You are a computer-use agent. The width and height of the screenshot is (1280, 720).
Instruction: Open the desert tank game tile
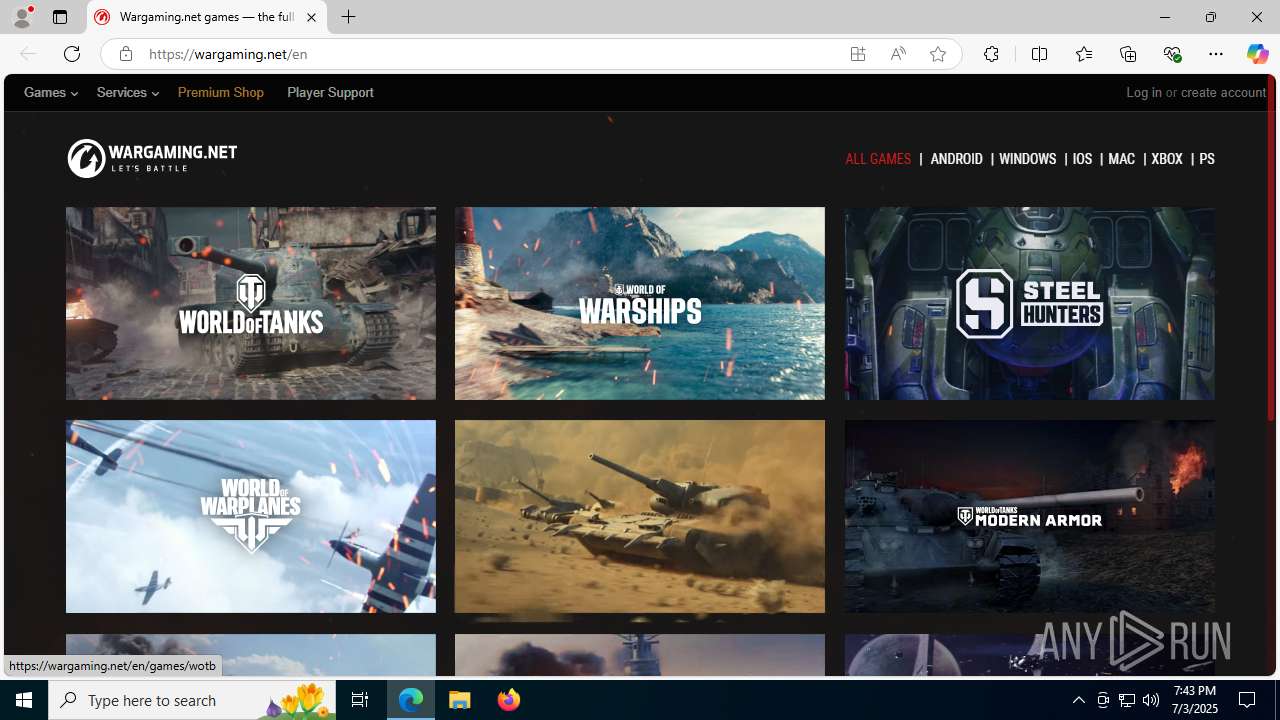coord(640,516)
